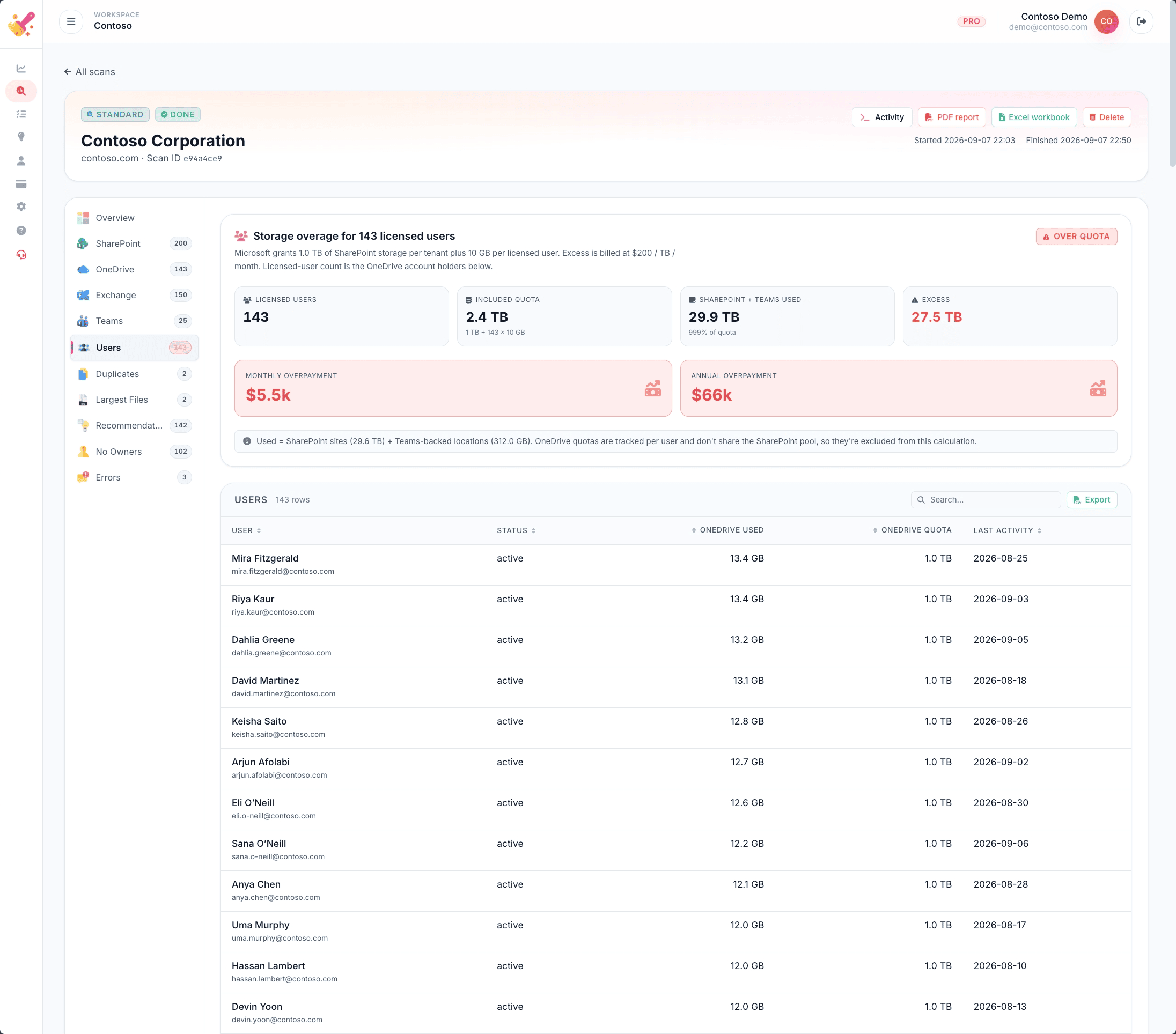
Task: Open the SharePoint tab
Action: [x=134, y=243]
